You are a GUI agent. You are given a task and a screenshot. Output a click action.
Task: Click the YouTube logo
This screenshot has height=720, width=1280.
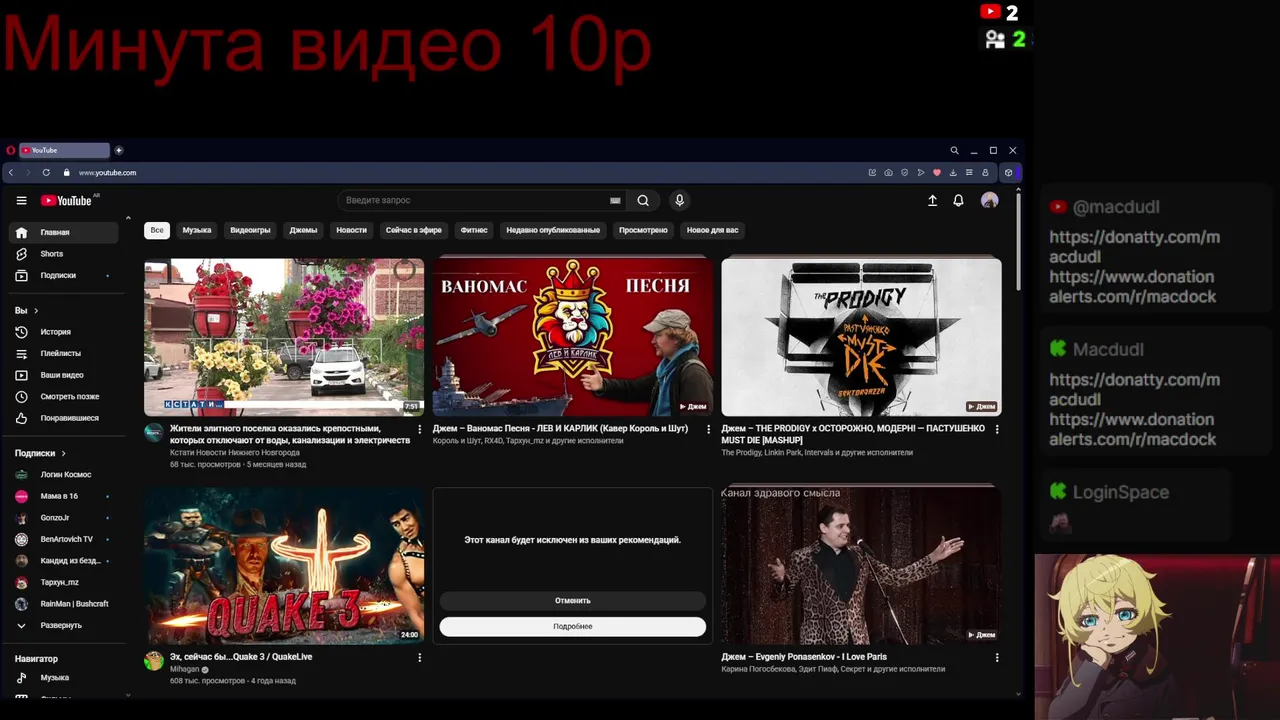(x=67, y=200)
